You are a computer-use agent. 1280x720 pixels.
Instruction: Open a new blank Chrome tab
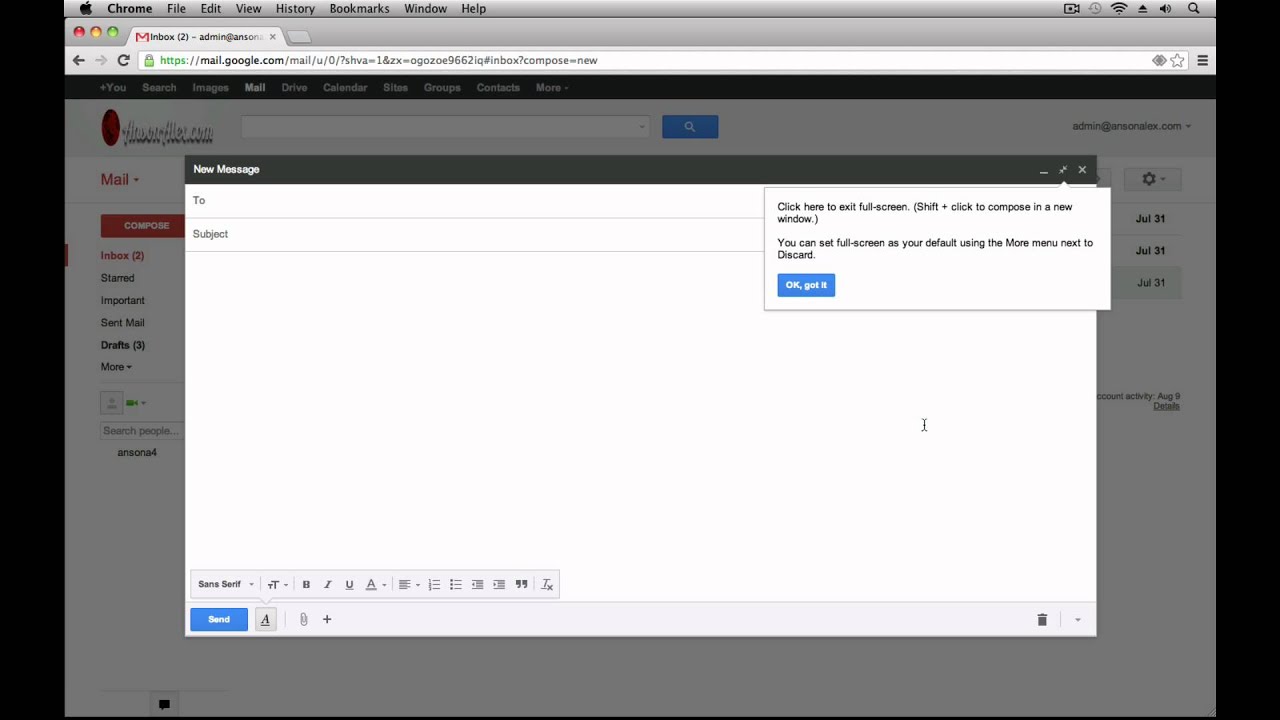point(299,37)
